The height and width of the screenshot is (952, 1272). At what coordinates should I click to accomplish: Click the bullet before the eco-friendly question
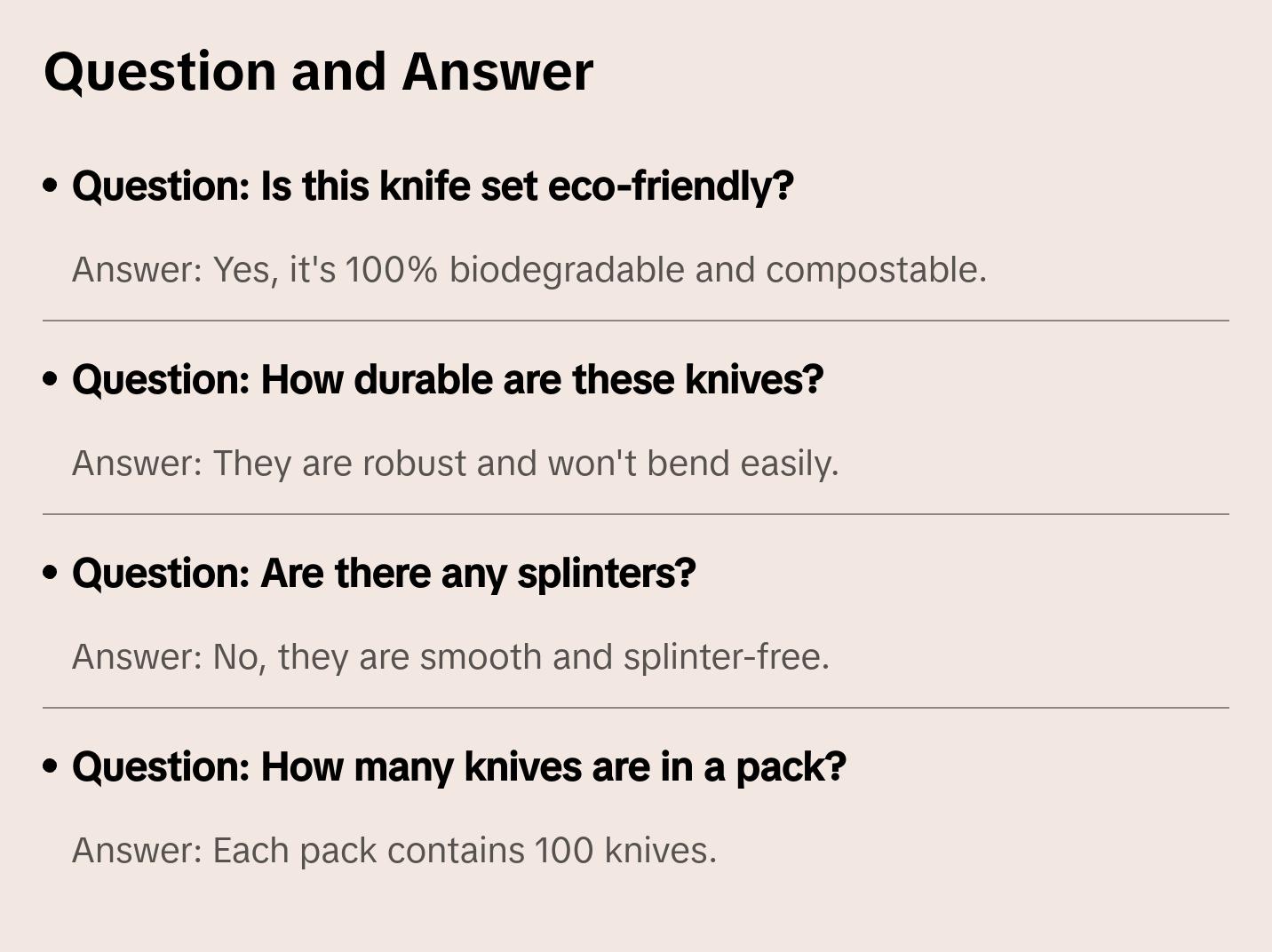[51, 186]
